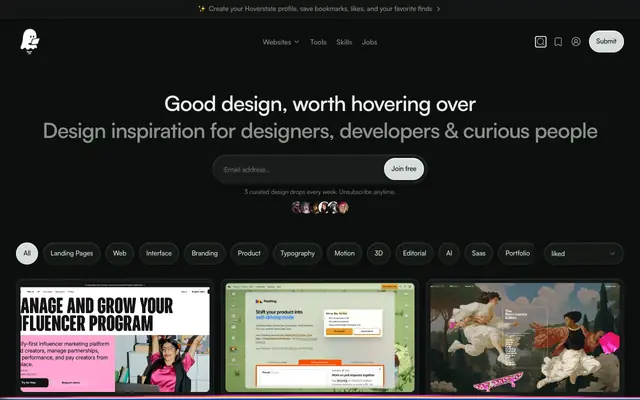
Task: Select the Branding filter chip
Action: pos(204,253)
